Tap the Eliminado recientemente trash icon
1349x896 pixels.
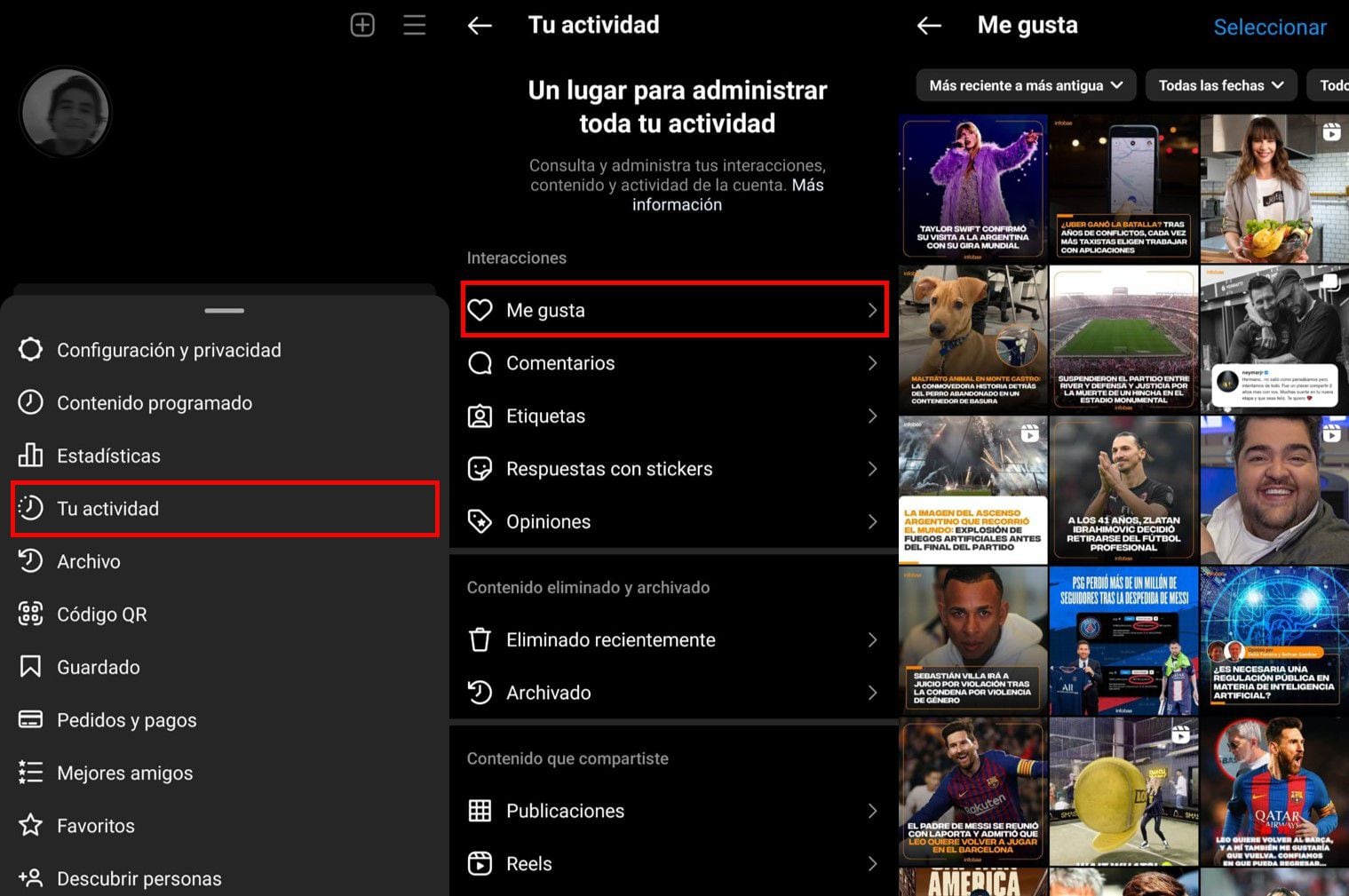point(480,640)
